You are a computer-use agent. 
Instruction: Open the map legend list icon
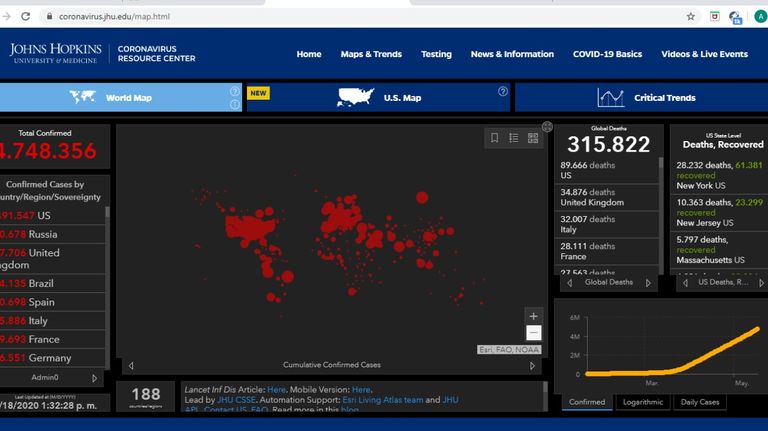[x=513, y=138]
